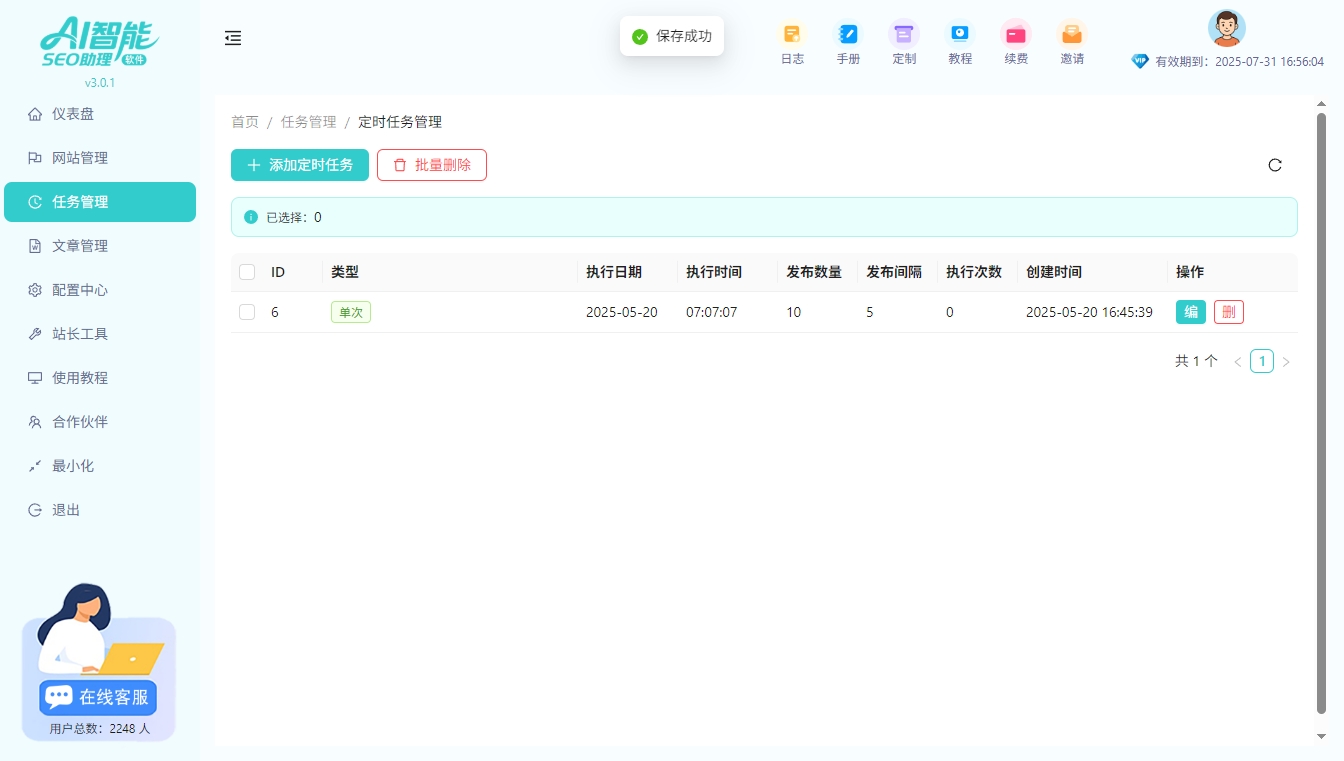1344x761 pixels.
Task: Click the user avatar at top right
Action: coord(1226,28)
